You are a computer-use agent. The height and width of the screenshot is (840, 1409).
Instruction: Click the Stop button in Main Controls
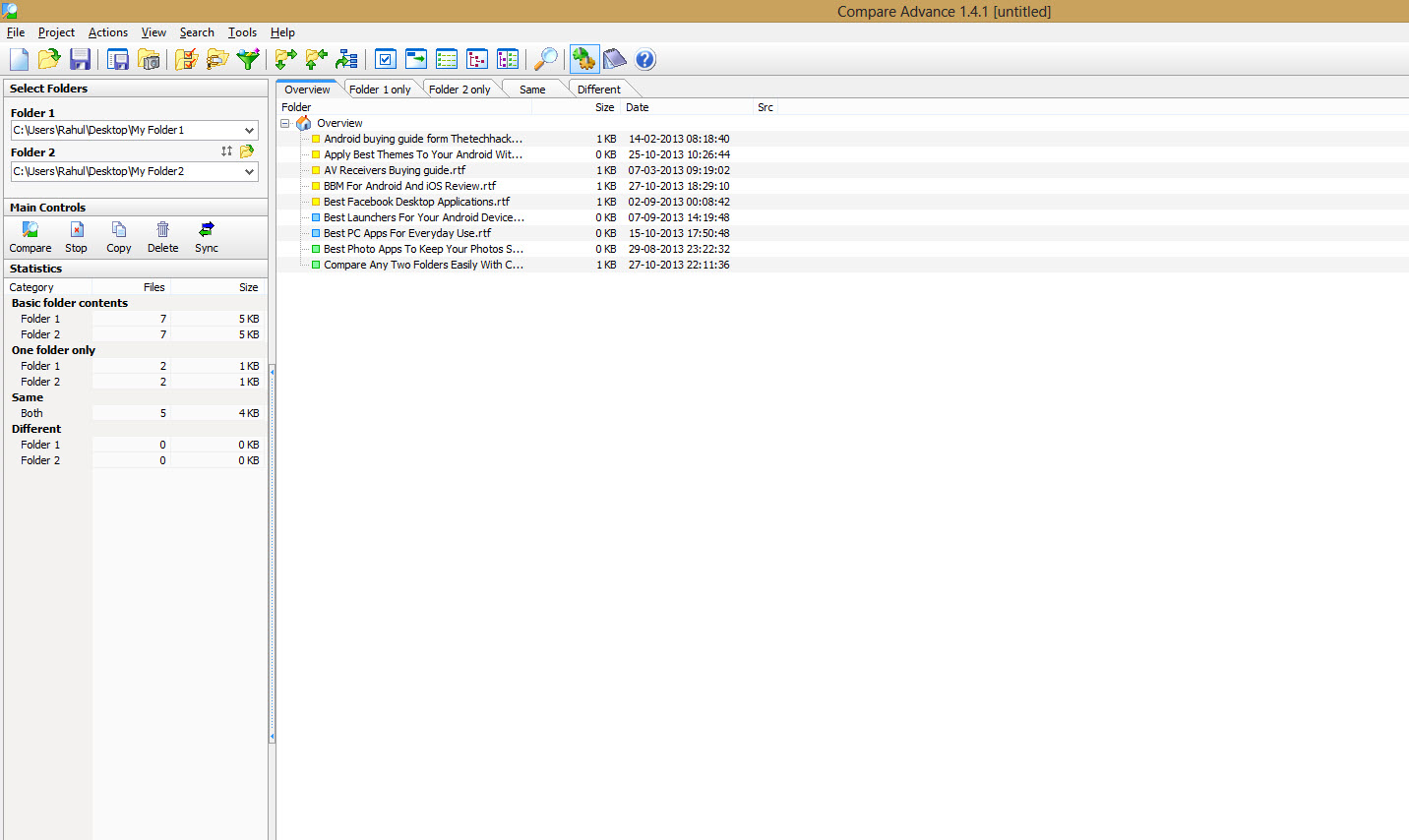(76, 238)
